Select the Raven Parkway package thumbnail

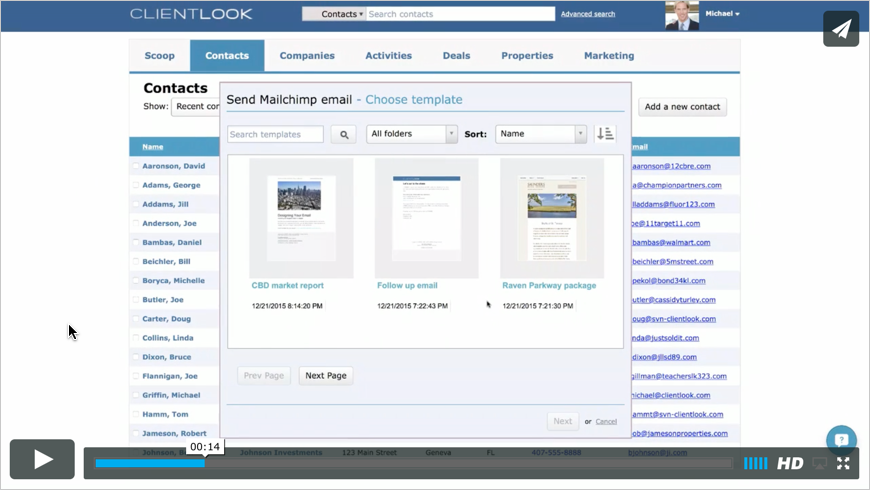pos(552,218)
